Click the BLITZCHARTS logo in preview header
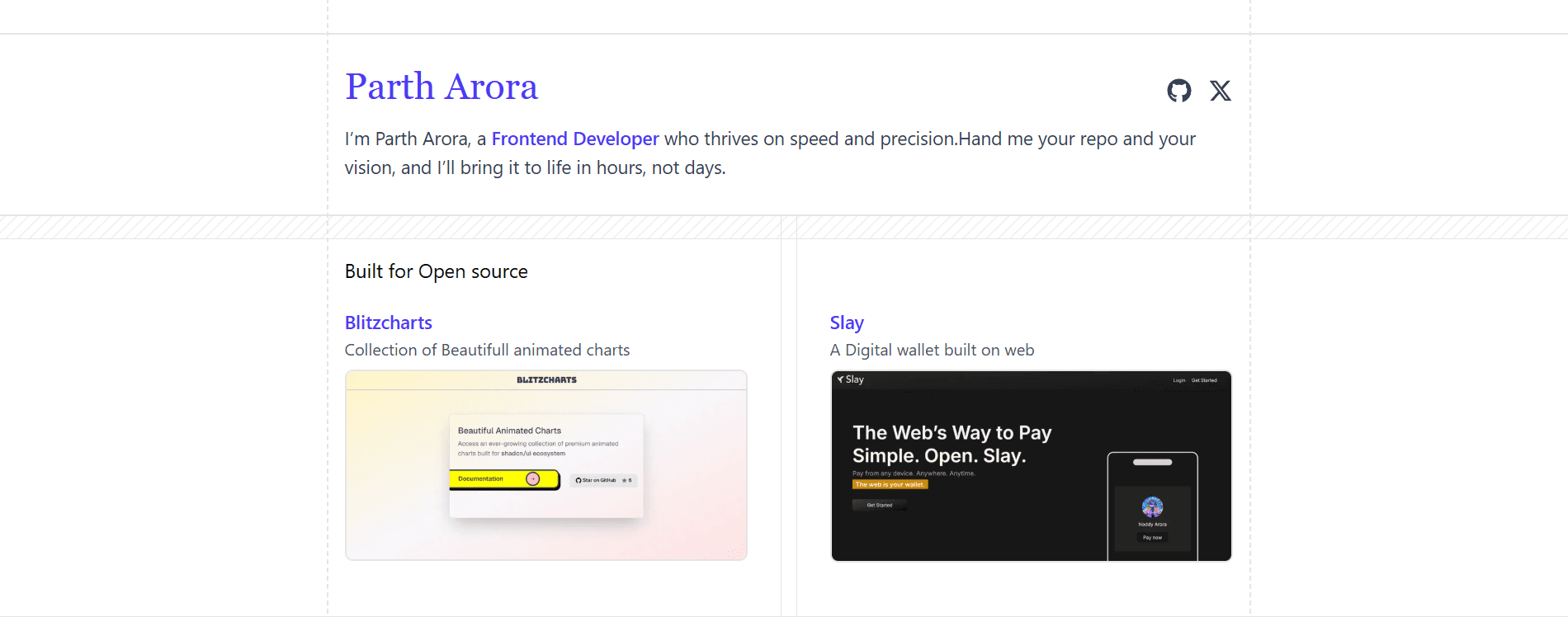The width and height of the screenshot is (1568, 617). point(546,380)
